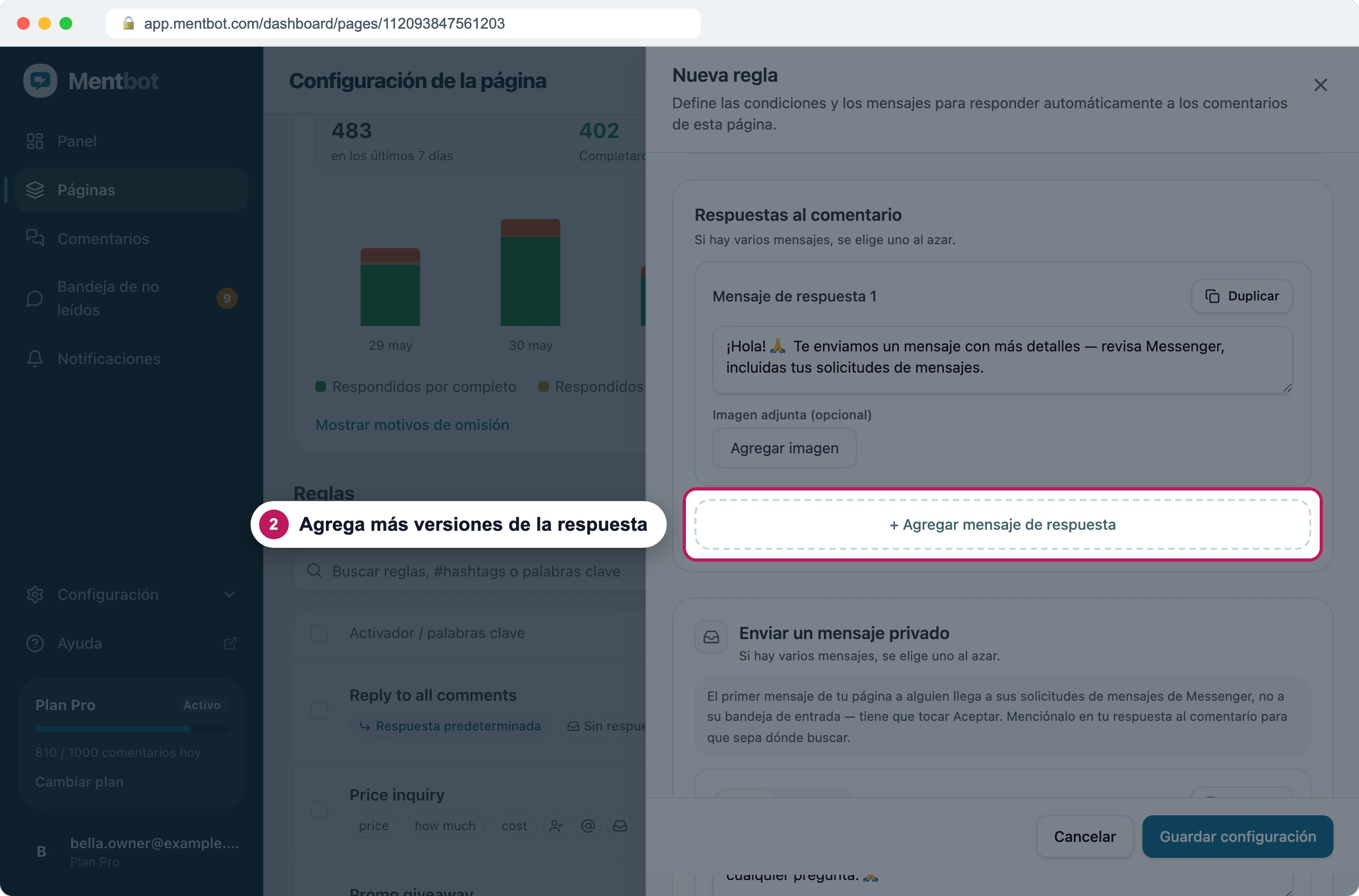Image resolution: width=1359 pixels, height=896 pixels.
Task: Click the 'cost' keyword chip
Action: 514,826
